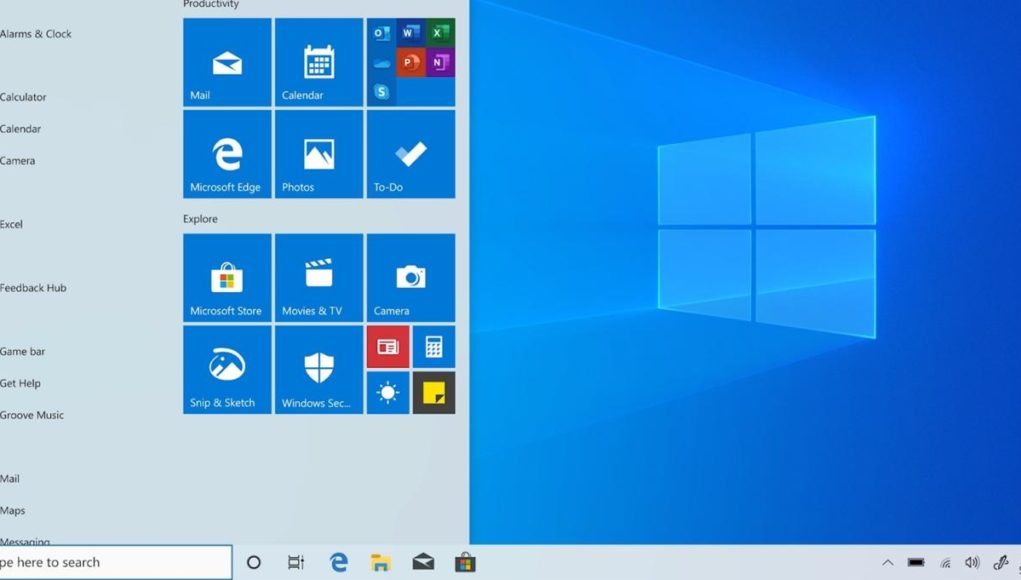Click the Cortana circle on the taskbar

(253, 562)
